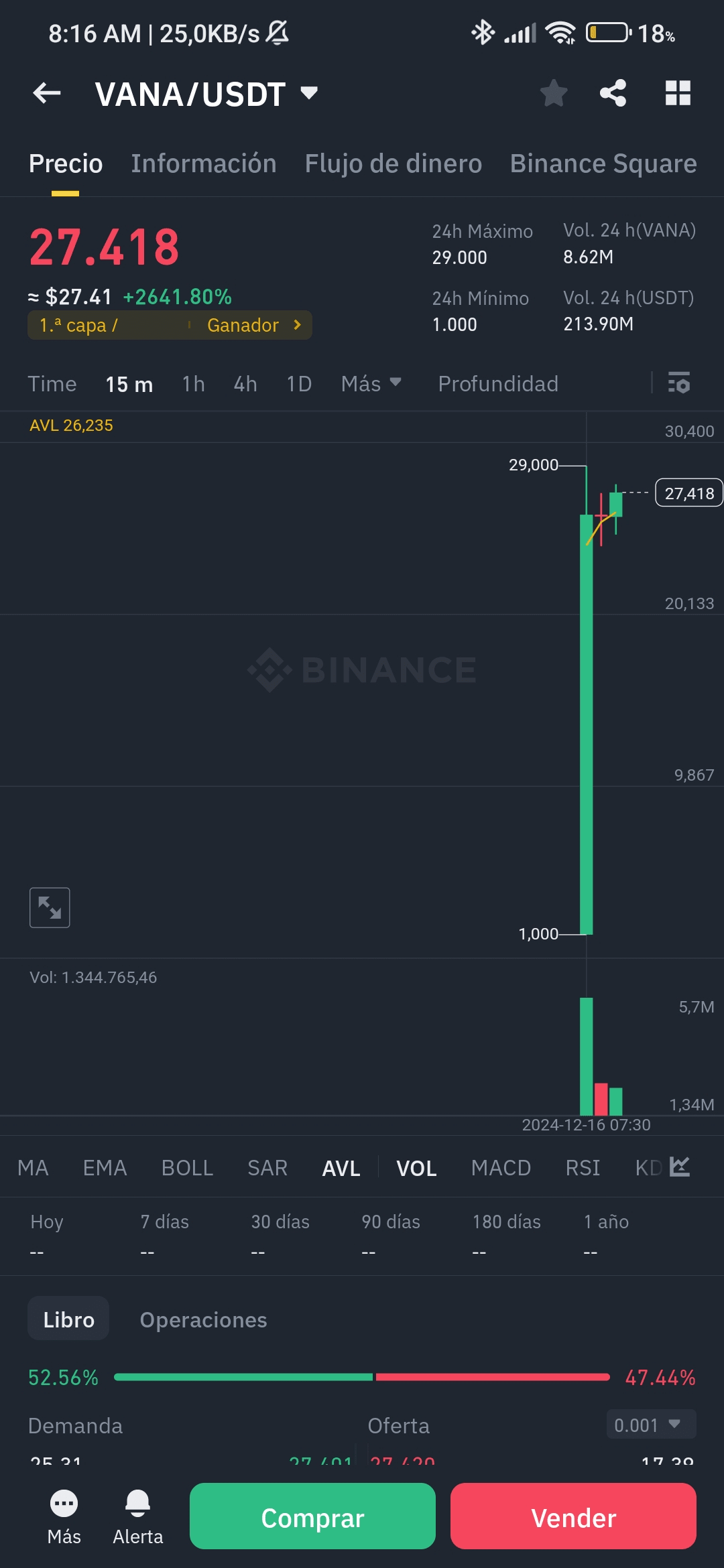Toggle the VOL indicator
The width and height of the screenshot is (724, 1568).
tap(416, 1168)
